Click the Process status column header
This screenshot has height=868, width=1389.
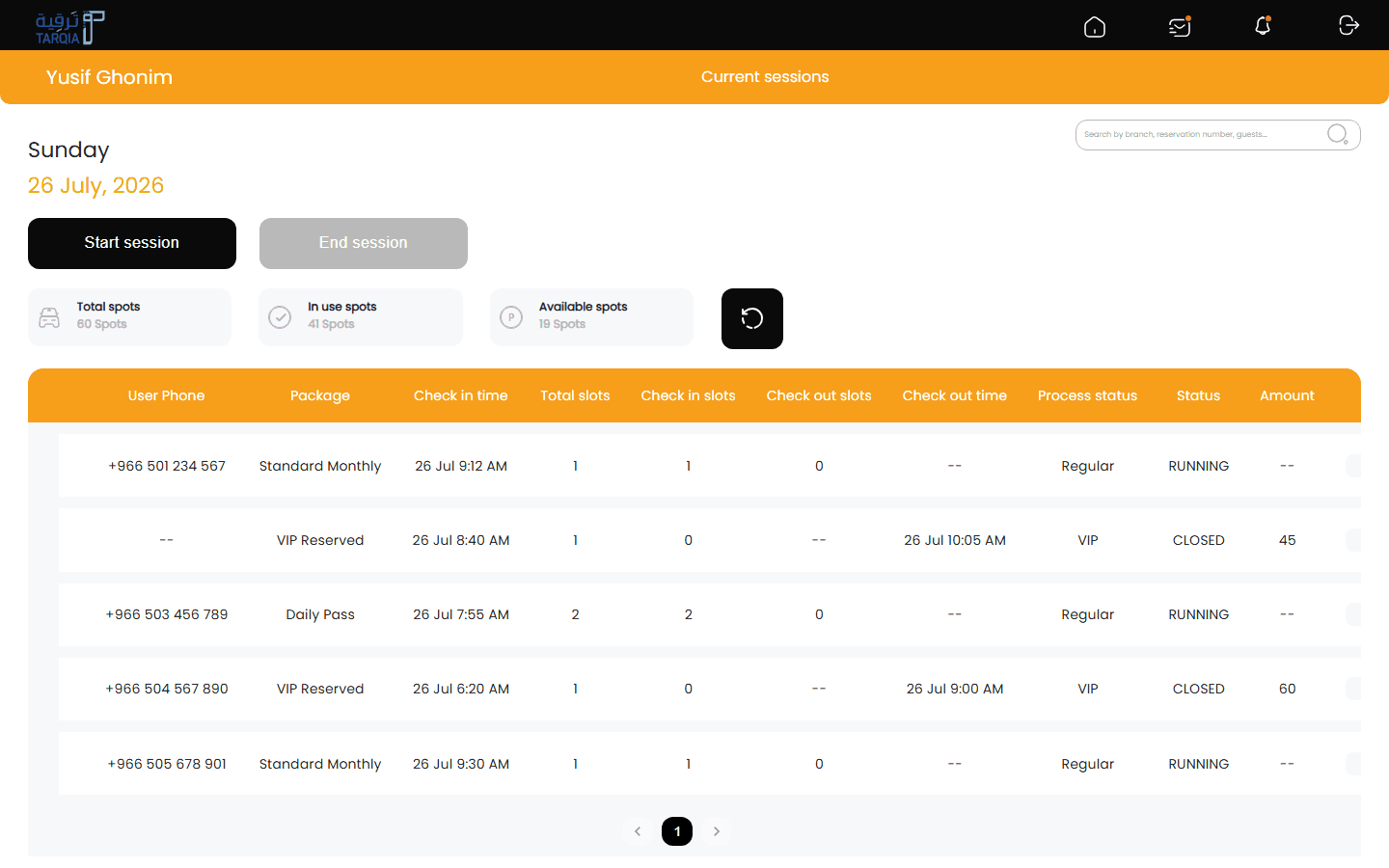[1088, 395]
